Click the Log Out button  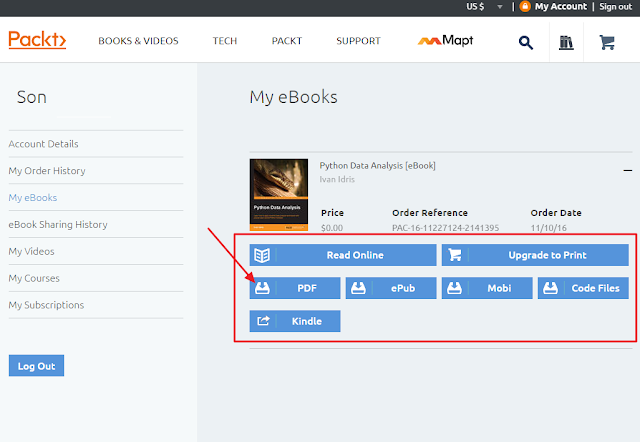point(36,366)
